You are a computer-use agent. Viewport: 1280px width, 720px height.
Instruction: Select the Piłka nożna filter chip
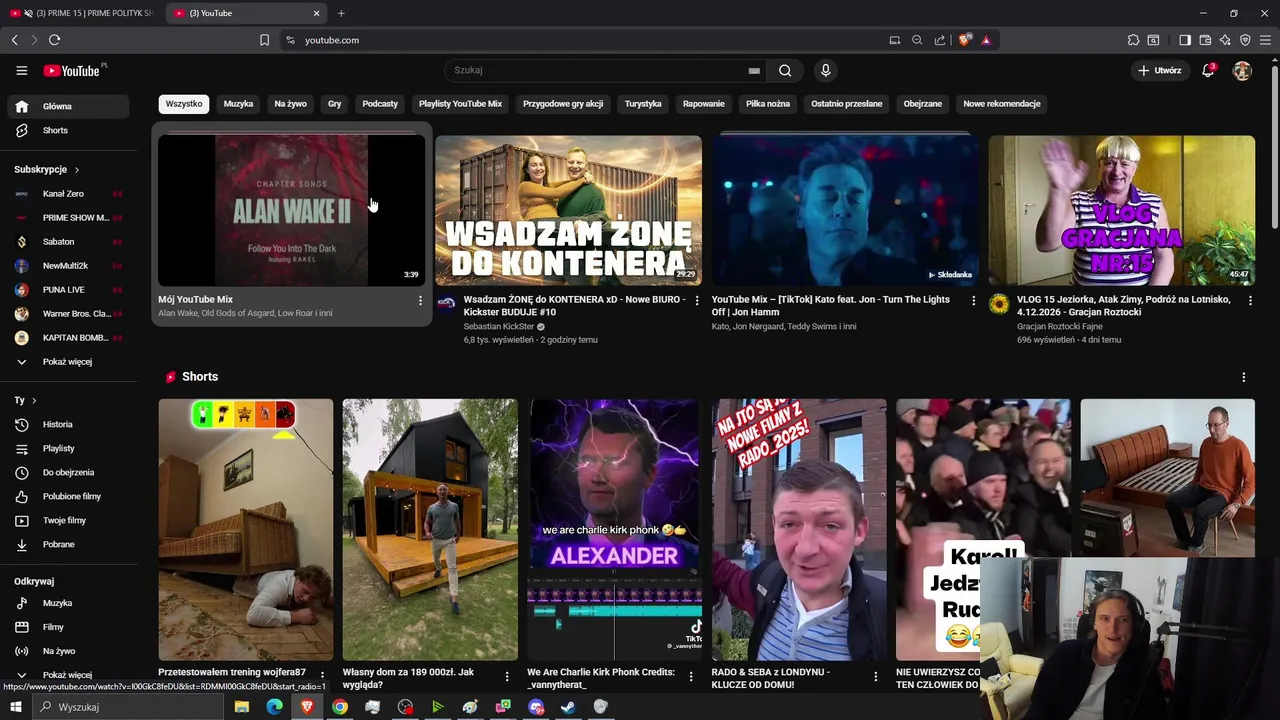[x=768, y=104]
